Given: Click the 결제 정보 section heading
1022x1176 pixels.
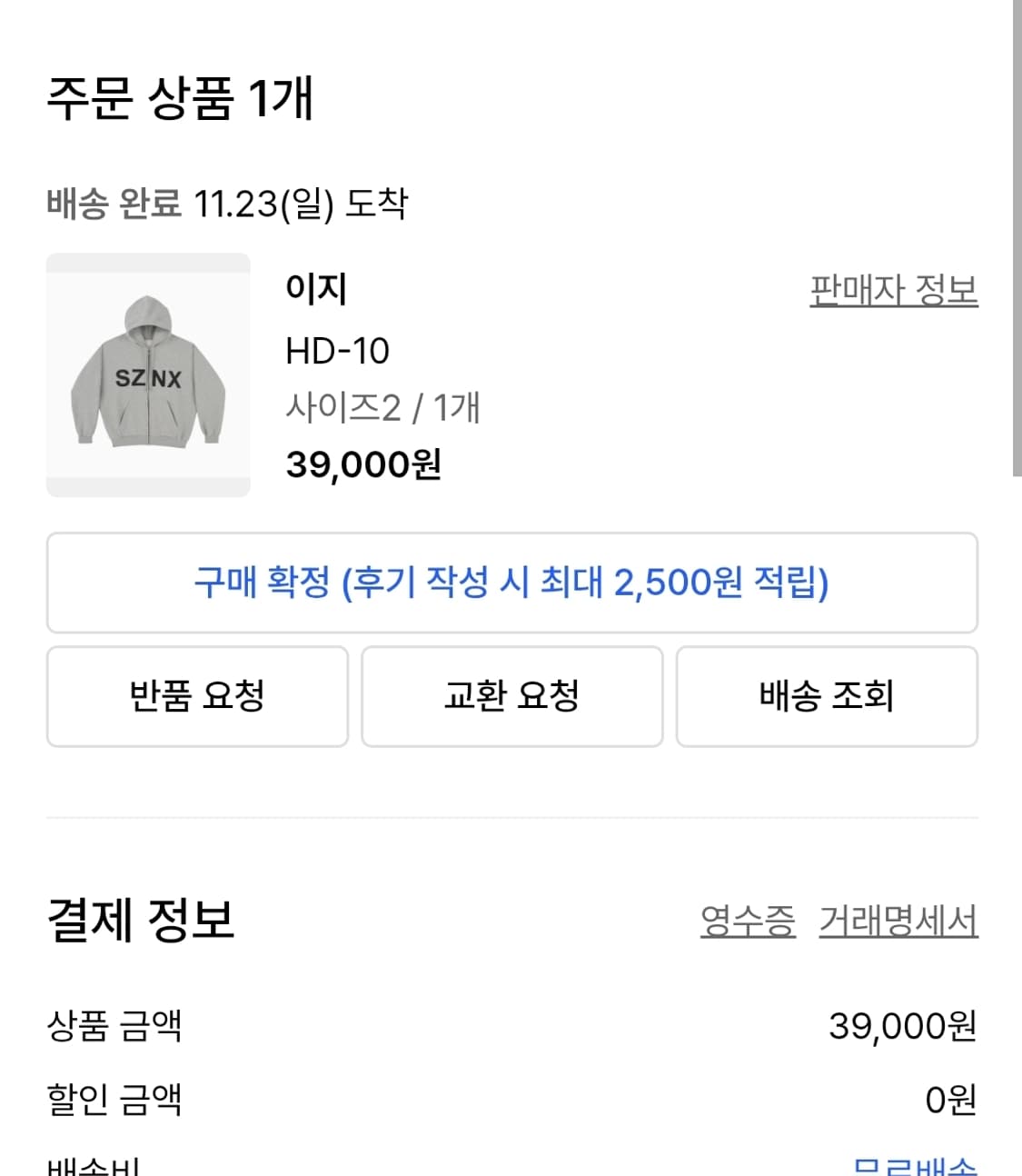Looking at the screenshot, I should [141, 919].
